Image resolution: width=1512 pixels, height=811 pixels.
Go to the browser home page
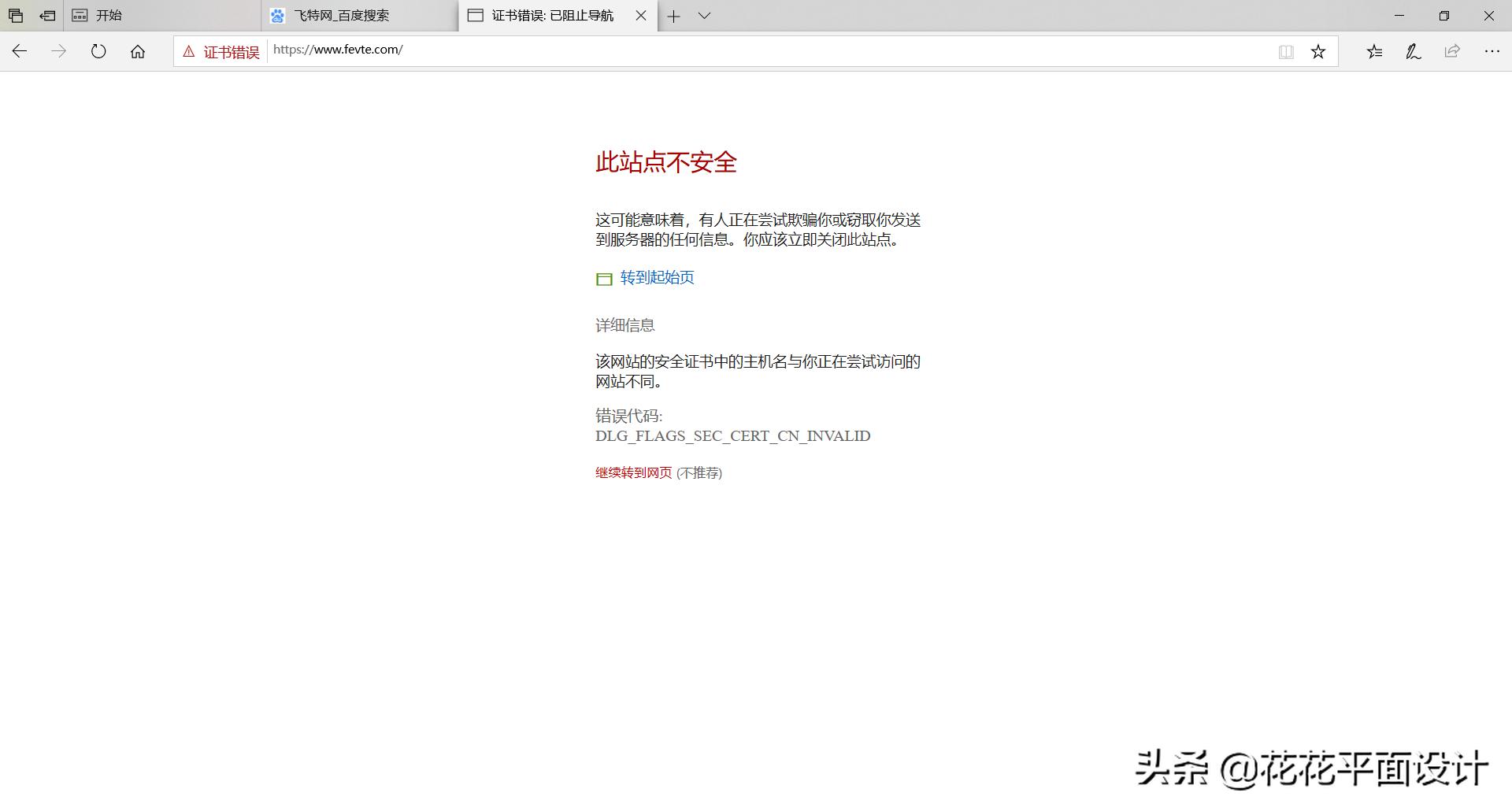tap(138, 50)
